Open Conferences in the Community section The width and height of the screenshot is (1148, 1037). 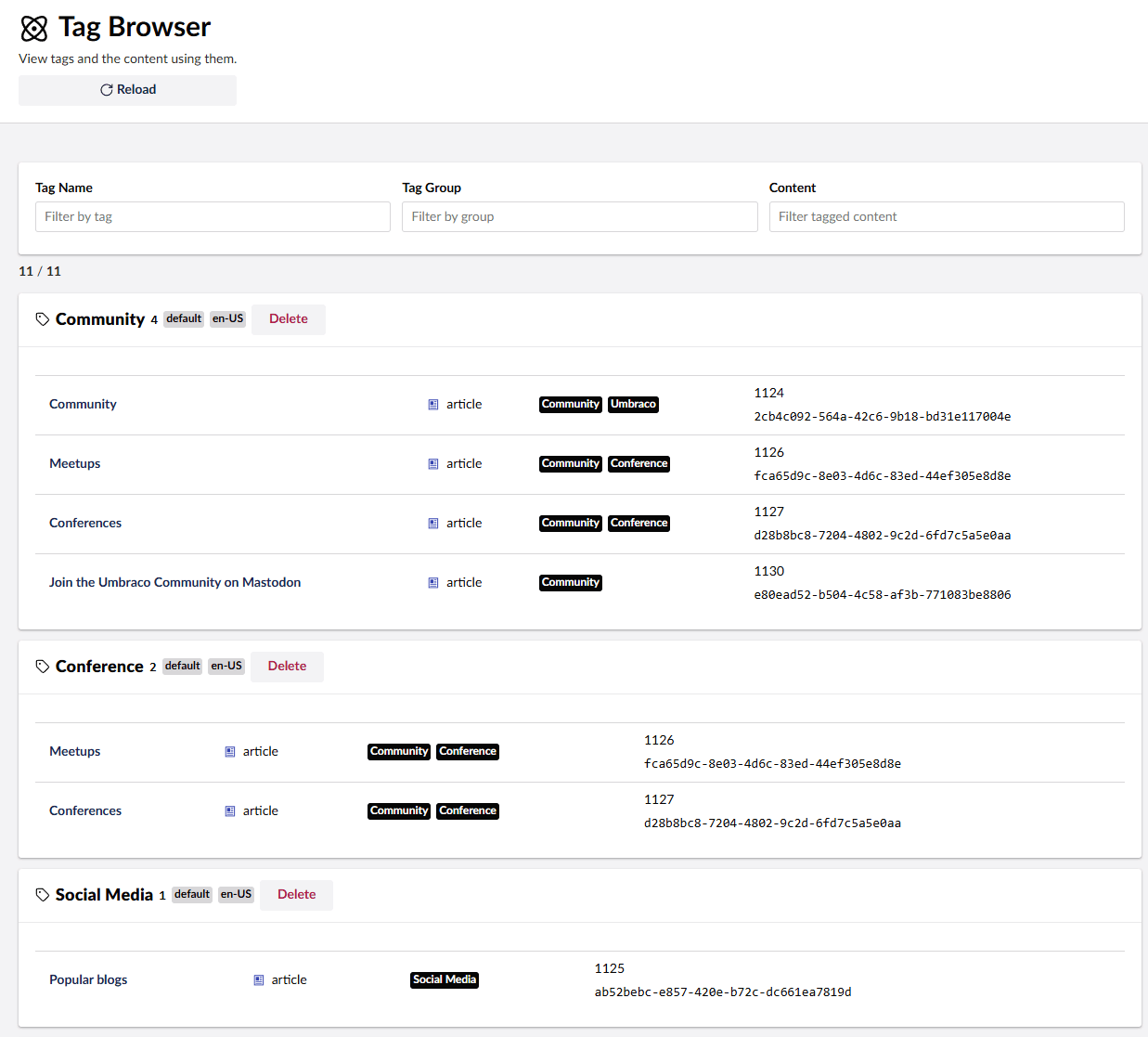click(x=85, y=524)
